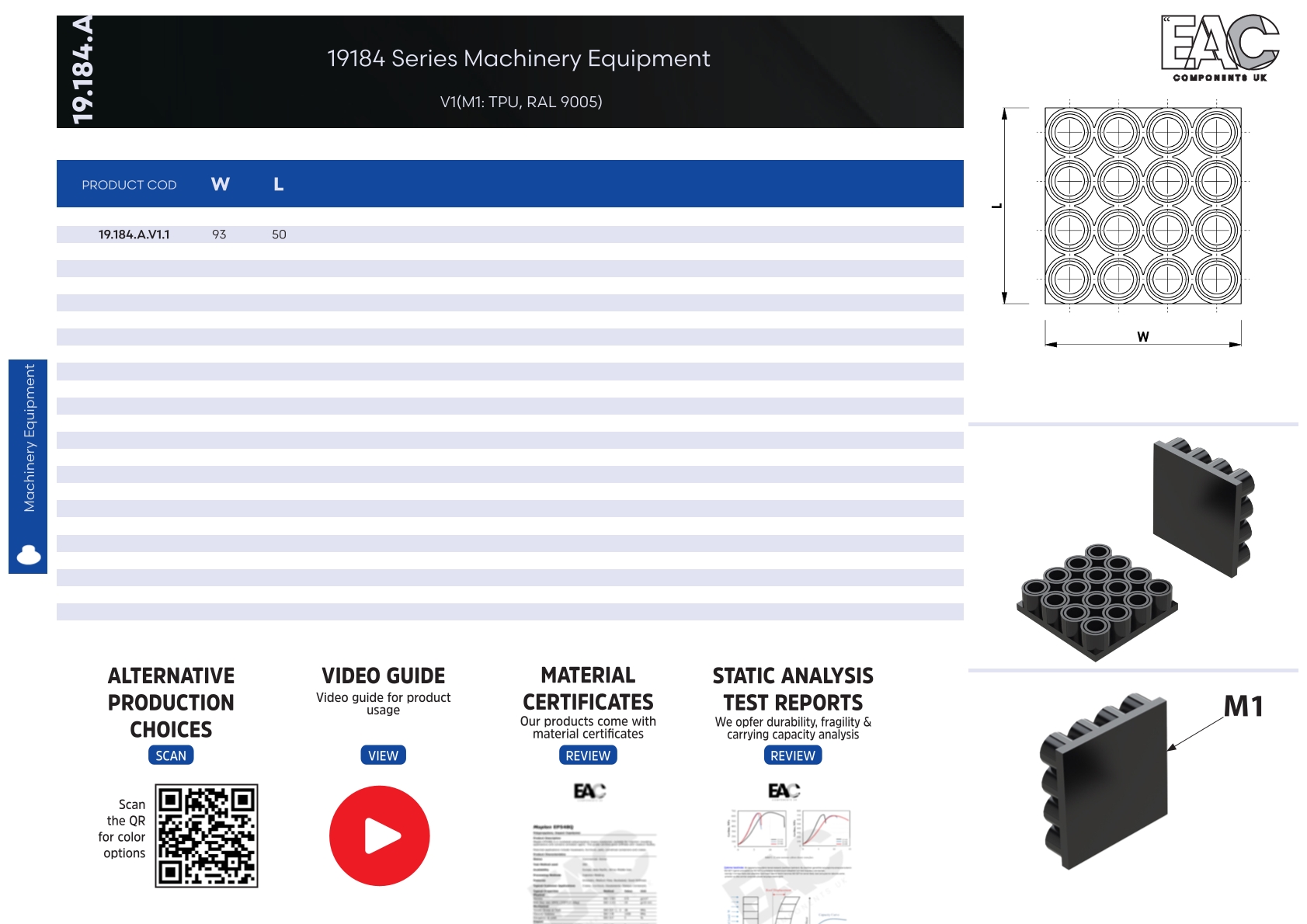Click the M1 material callout label
Image resolution: width=1307 pixels, height=924 pixels.
click(1243, 706)
